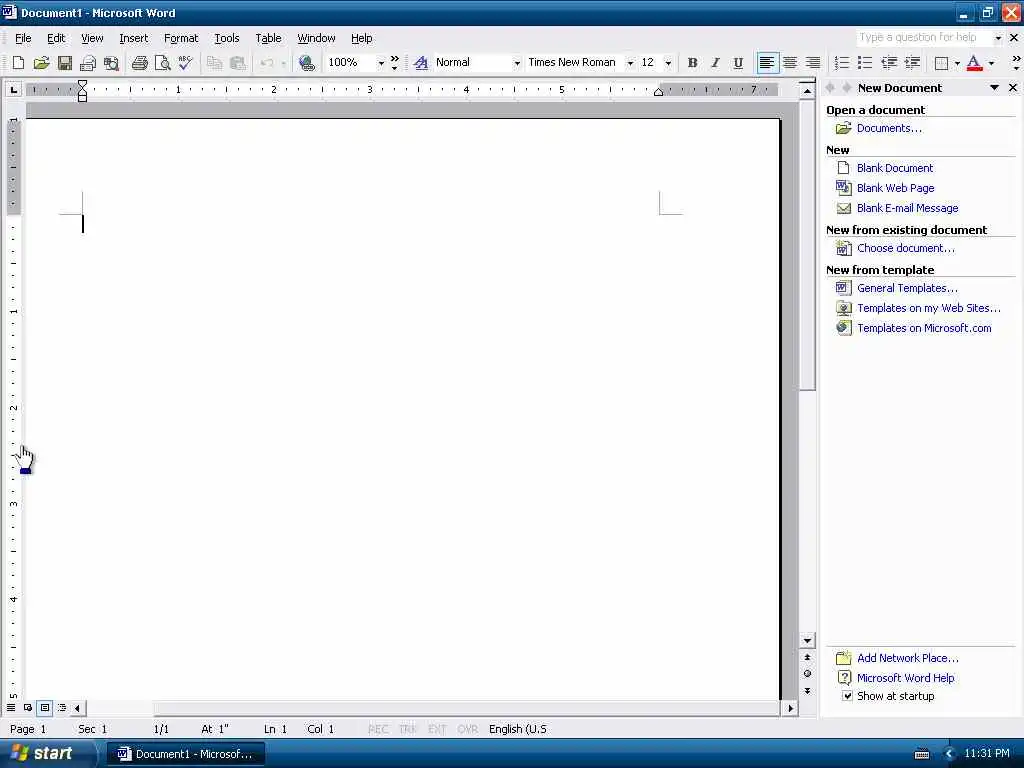Create a new blank document from the toolbar

click(x=18, y=63)
